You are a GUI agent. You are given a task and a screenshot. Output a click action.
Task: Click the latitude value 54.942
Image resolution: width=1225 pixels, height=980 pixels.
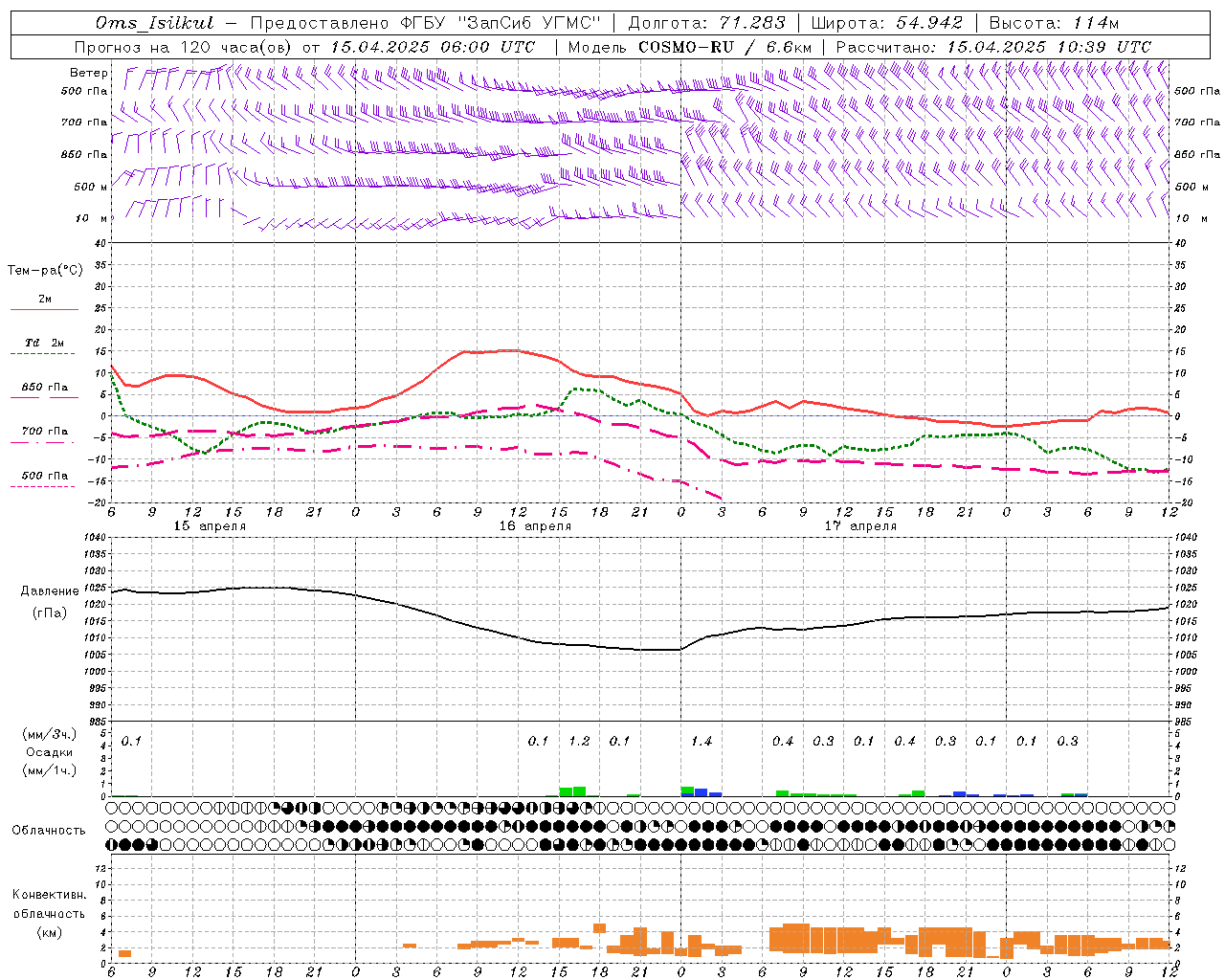929,23
